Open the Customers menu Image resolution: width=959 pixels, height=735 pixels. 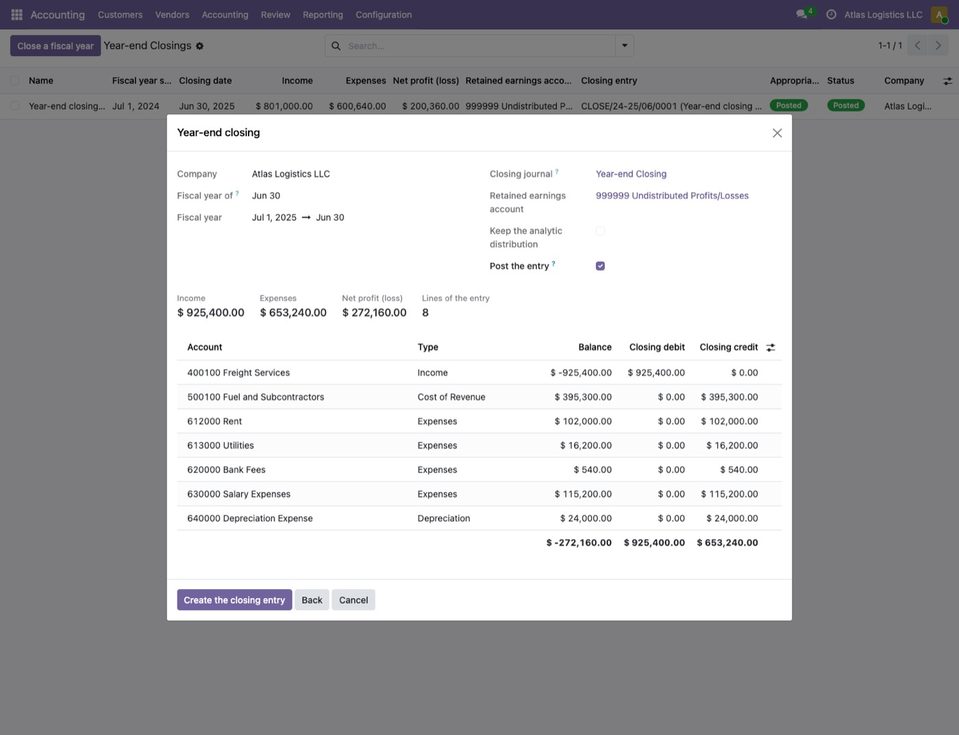[x=120, y=15]
